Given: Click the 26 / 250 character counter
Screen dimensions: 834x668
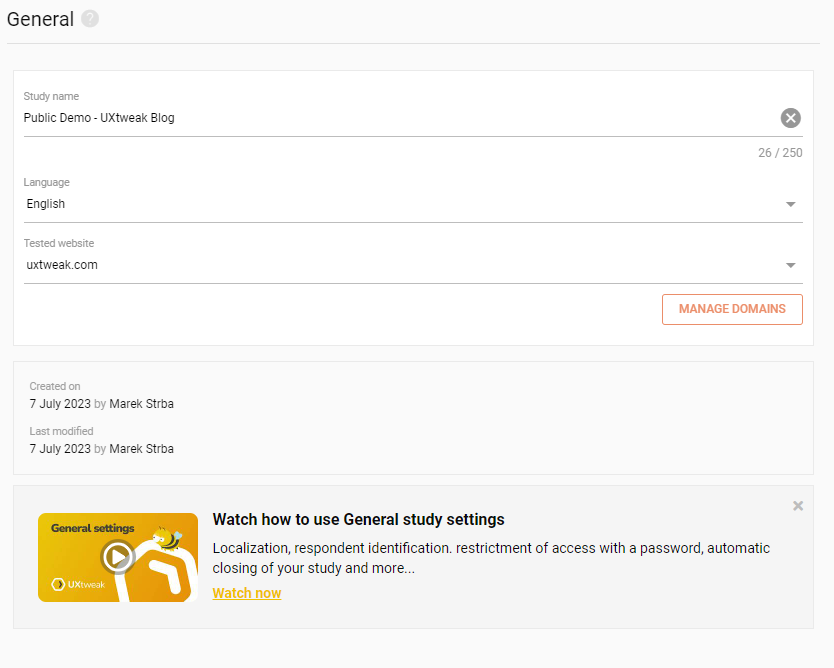Looking at the screenshot, I should (780, 153).
